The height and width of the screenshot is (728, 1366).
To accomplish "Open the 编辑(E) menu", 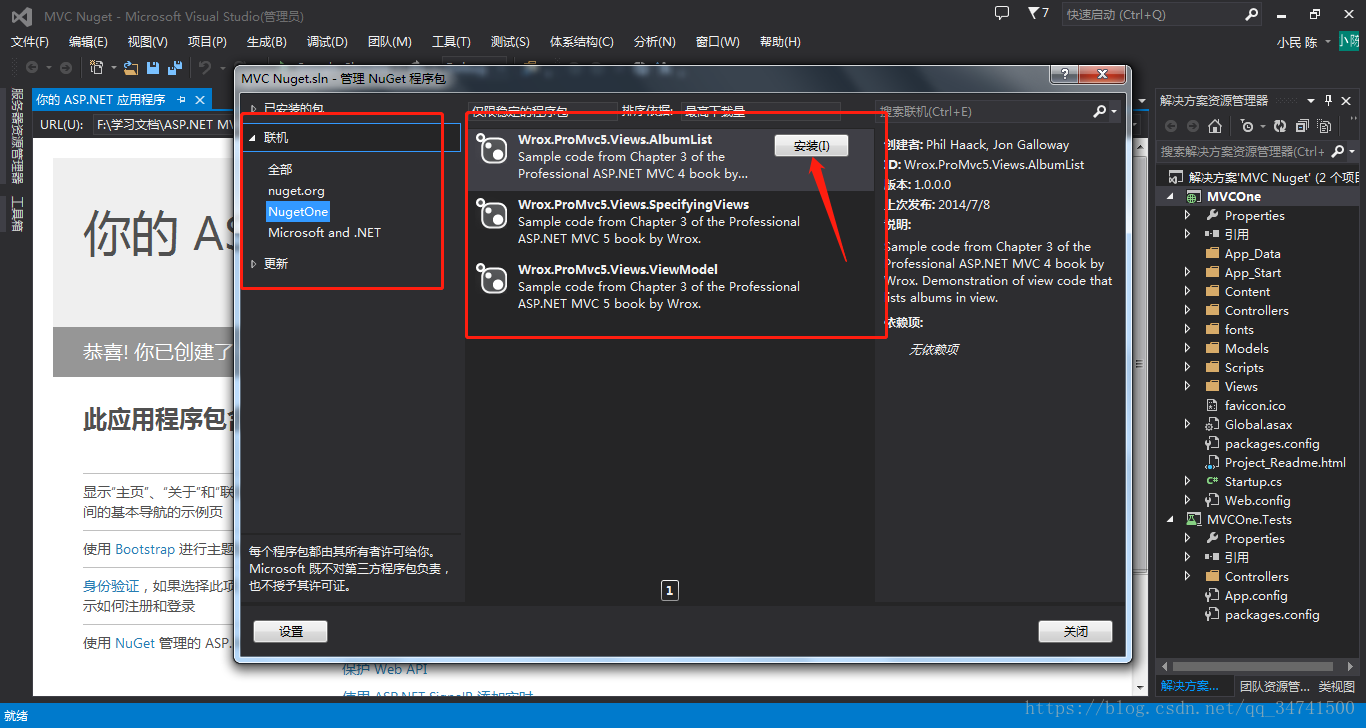I will pos(88,42).
